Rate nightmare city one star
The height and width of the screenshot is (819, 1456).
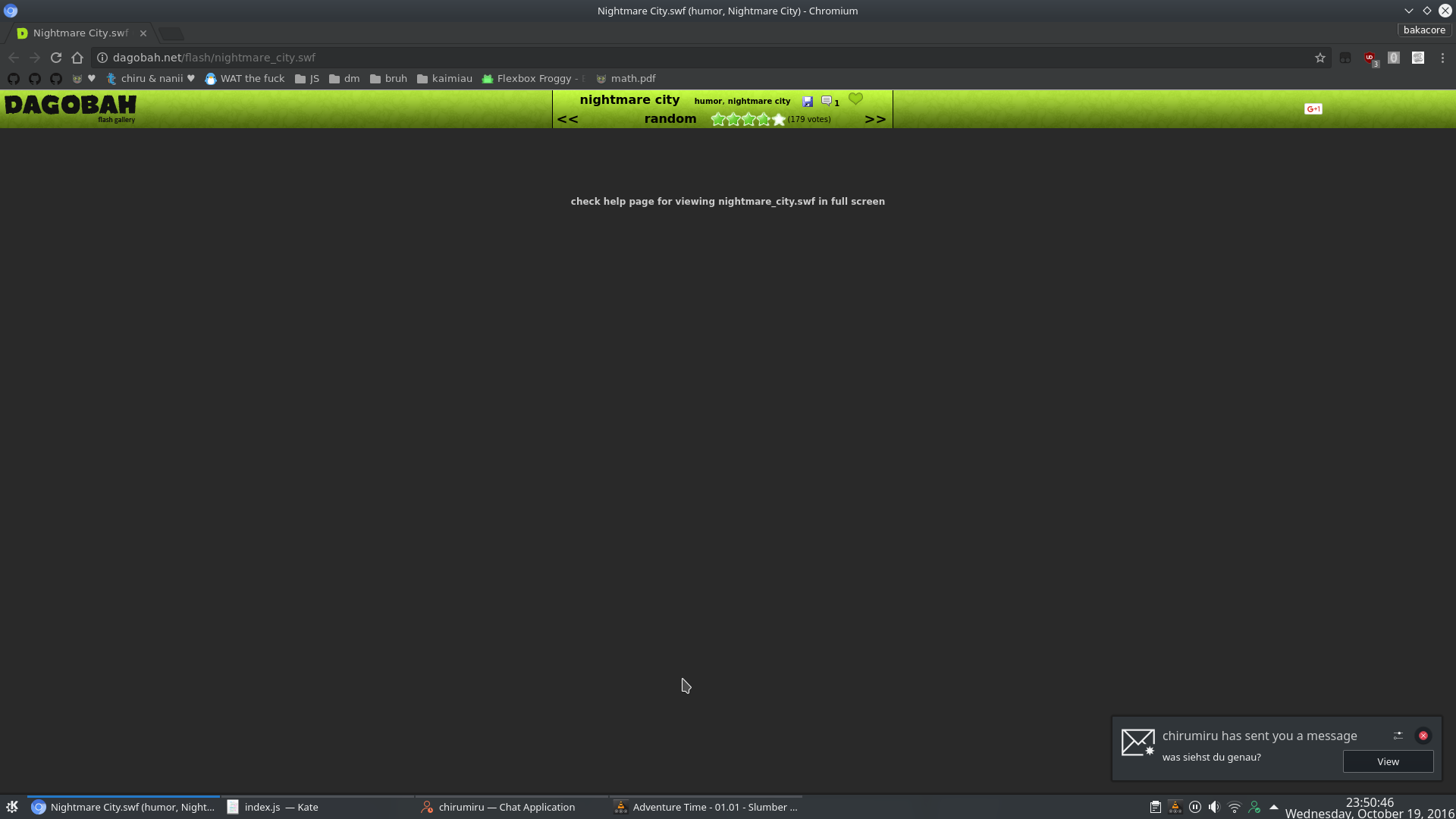[x=718, y=119]
